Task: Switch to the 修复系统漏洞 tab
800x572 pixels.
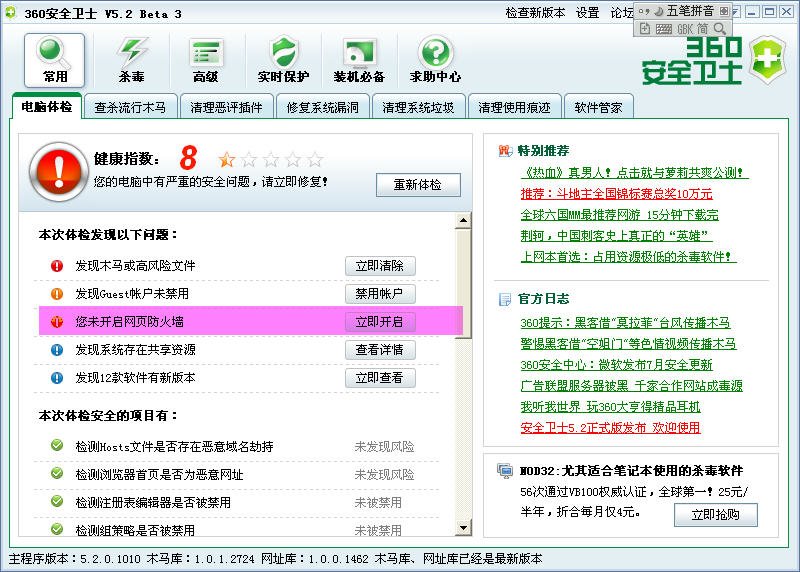Action: [322, 107]
